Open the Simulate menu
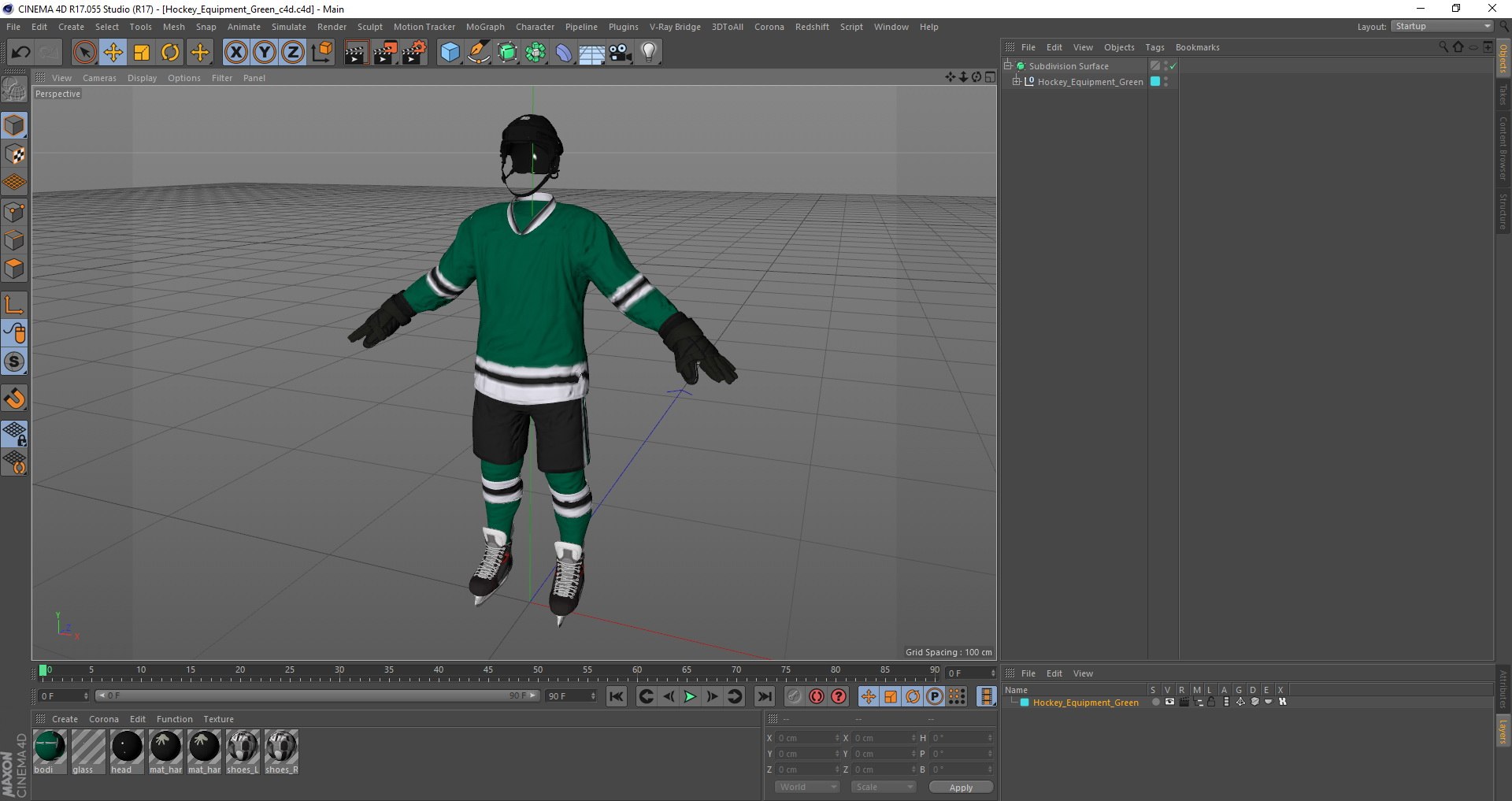 [289, 27]
